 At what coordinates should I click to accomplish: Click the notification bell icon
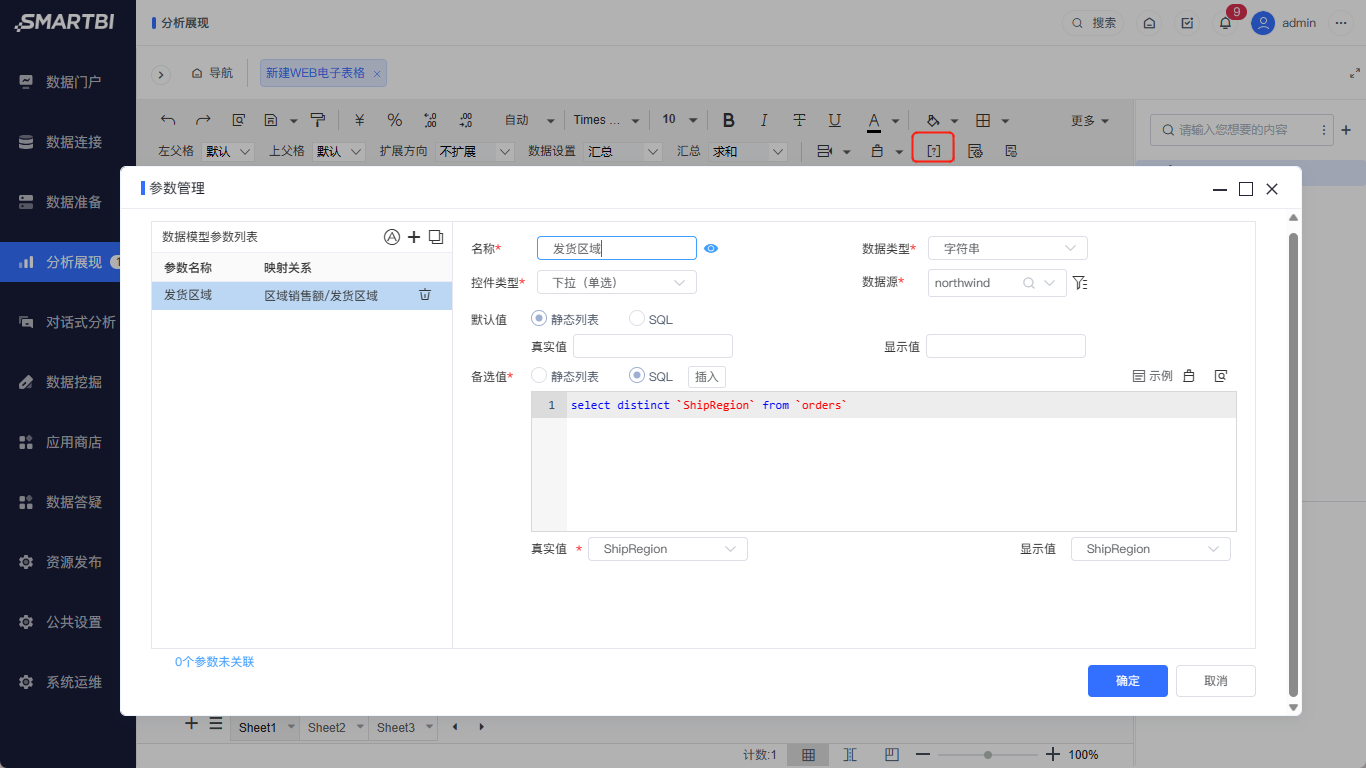click(x=1225, y=23)
